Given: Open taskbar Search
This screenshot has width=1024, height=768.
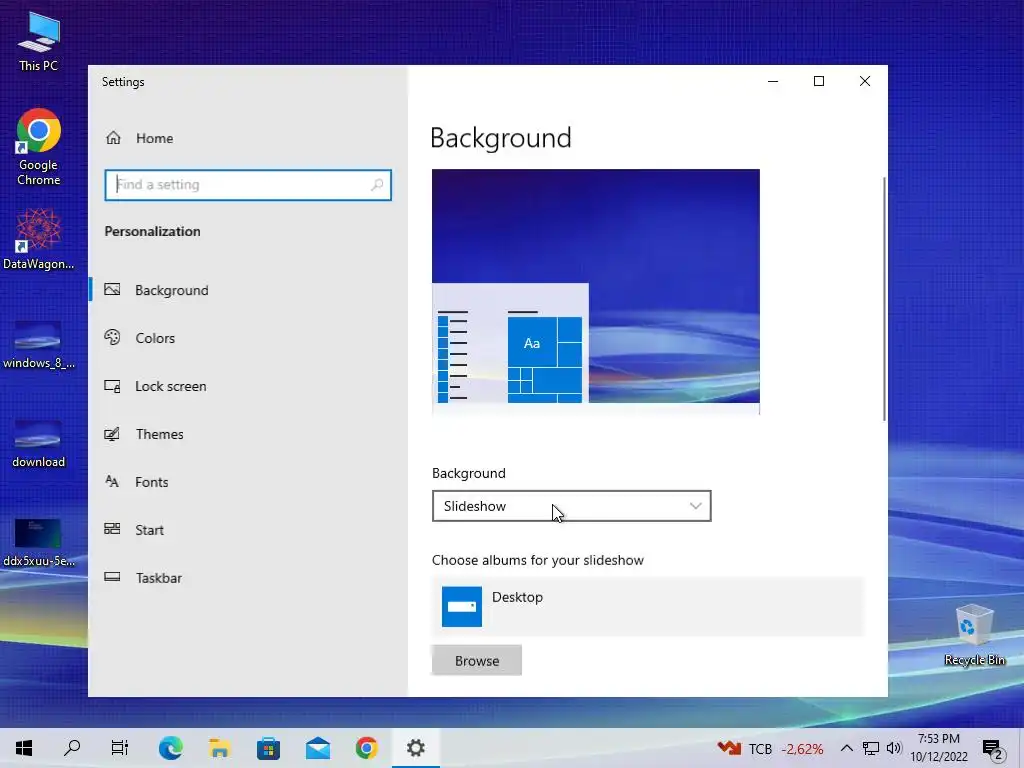Looking at the screenshot, I should point(72,748).
